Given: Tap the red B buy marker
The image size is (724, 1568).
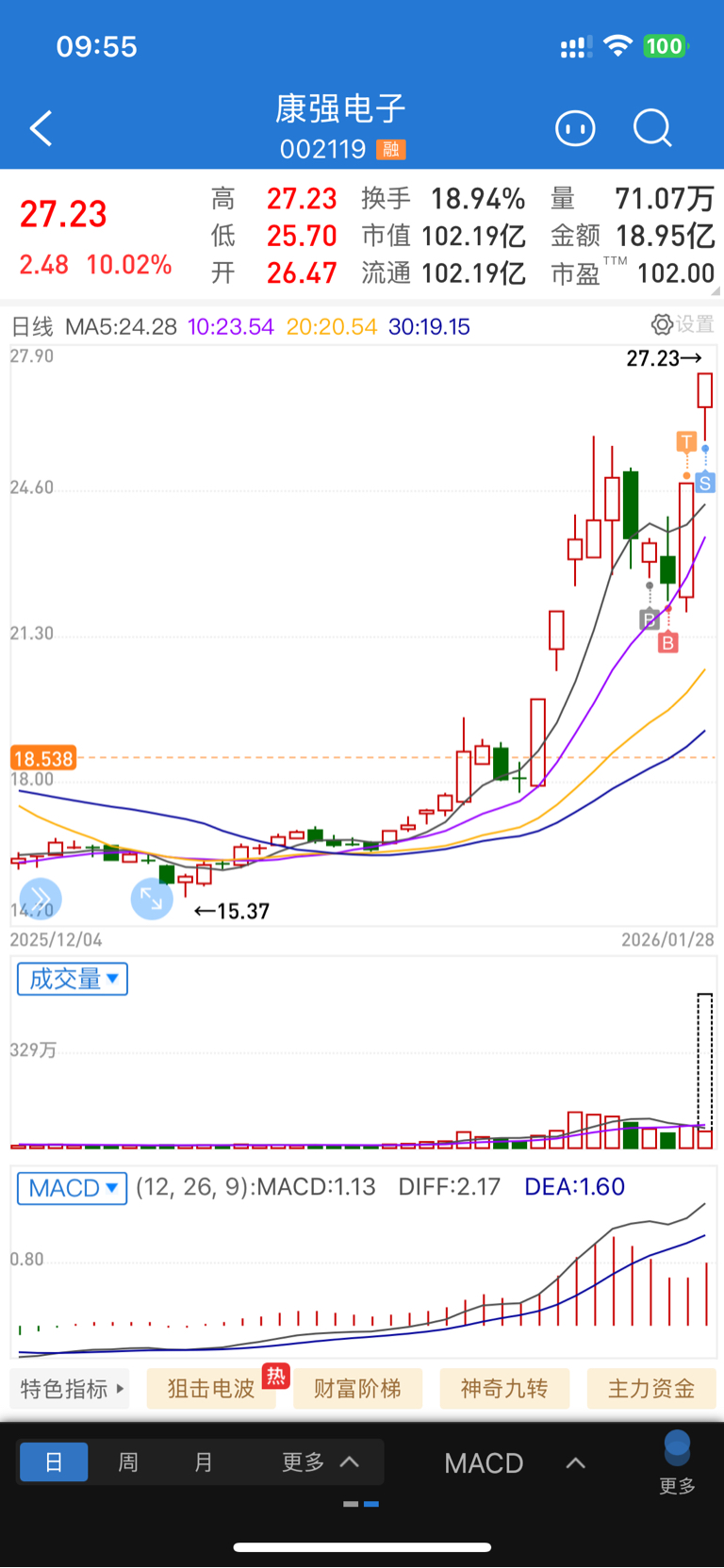Looking at the screenshot, I should pos(667,643).
